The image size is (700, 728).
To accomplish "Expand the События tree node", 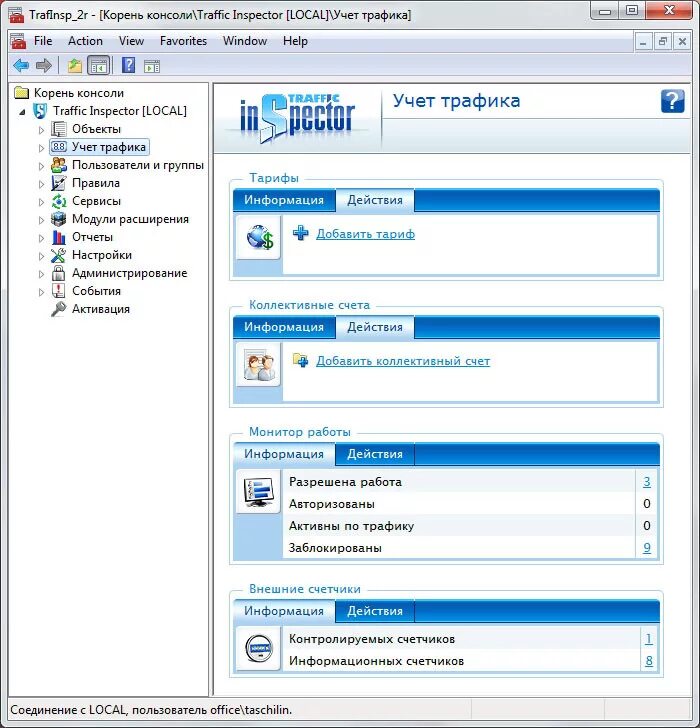I will coord(41,292).
